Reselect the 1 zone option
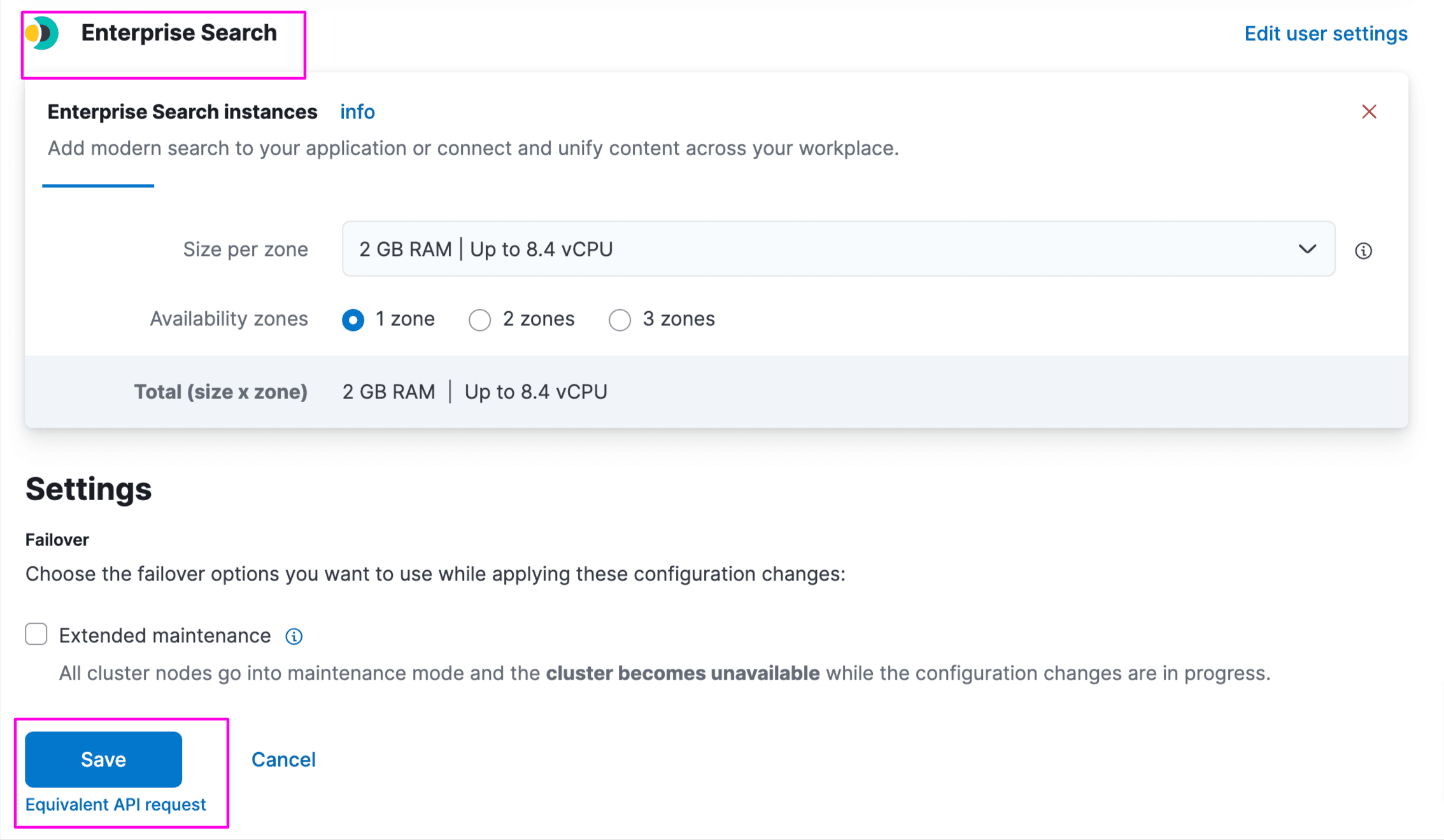Image resolution: width=1444 pixels, height=840 pixels. (x=353, y=320)
